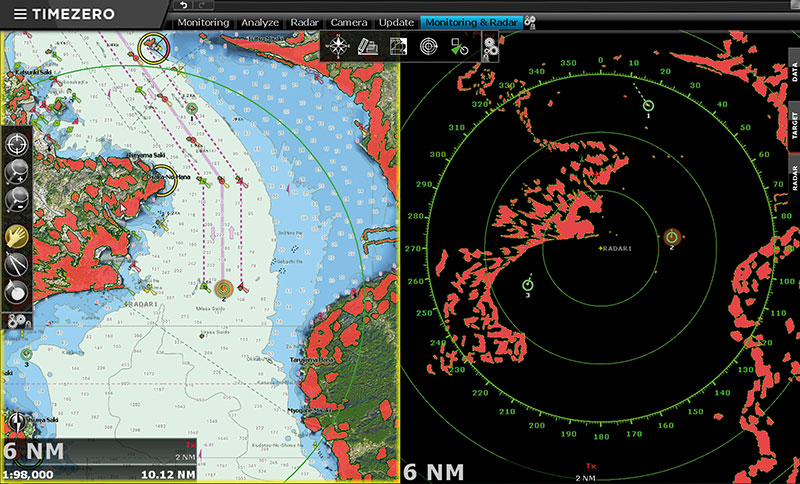Toggle the target tracking icon in top ribbon
Screen dimensions: 800x484
(x=459, y=46)
